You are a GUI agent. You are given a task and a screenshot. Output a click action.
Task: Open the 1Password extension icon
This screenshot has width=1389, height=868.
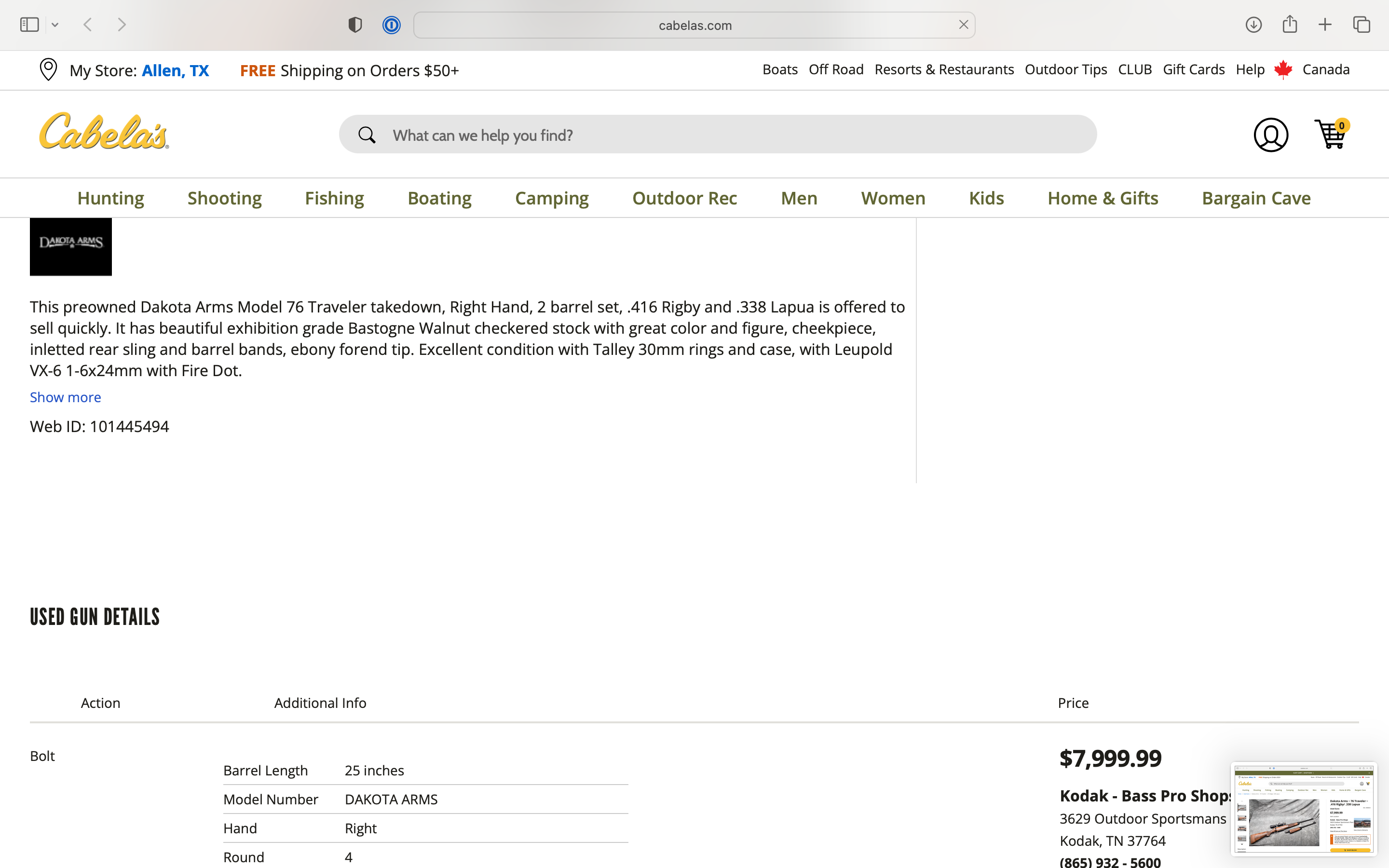click(x=392, y=25)
